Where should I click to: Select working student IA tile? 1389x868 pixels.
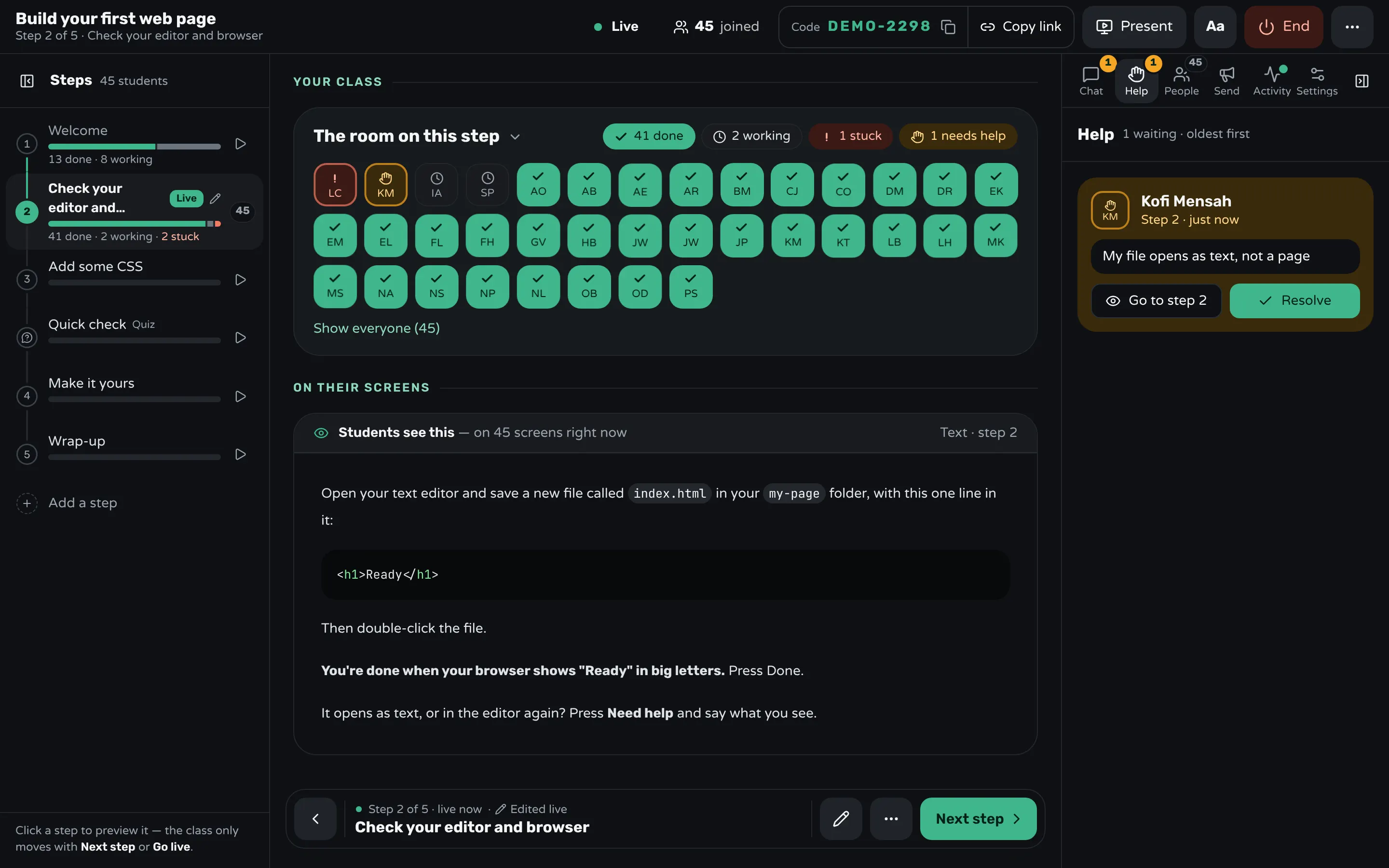tap(437, 185)
